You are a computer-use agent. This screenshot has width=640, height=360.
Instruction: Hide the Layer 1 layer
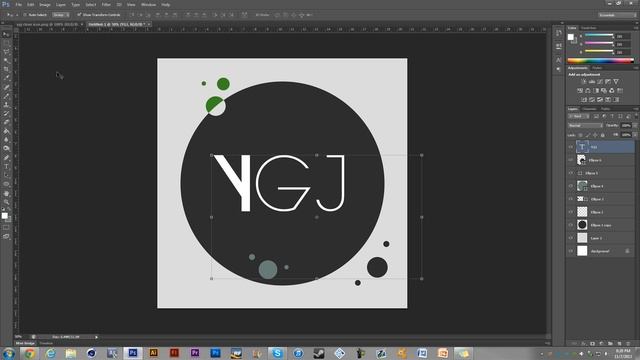point(571,238)
